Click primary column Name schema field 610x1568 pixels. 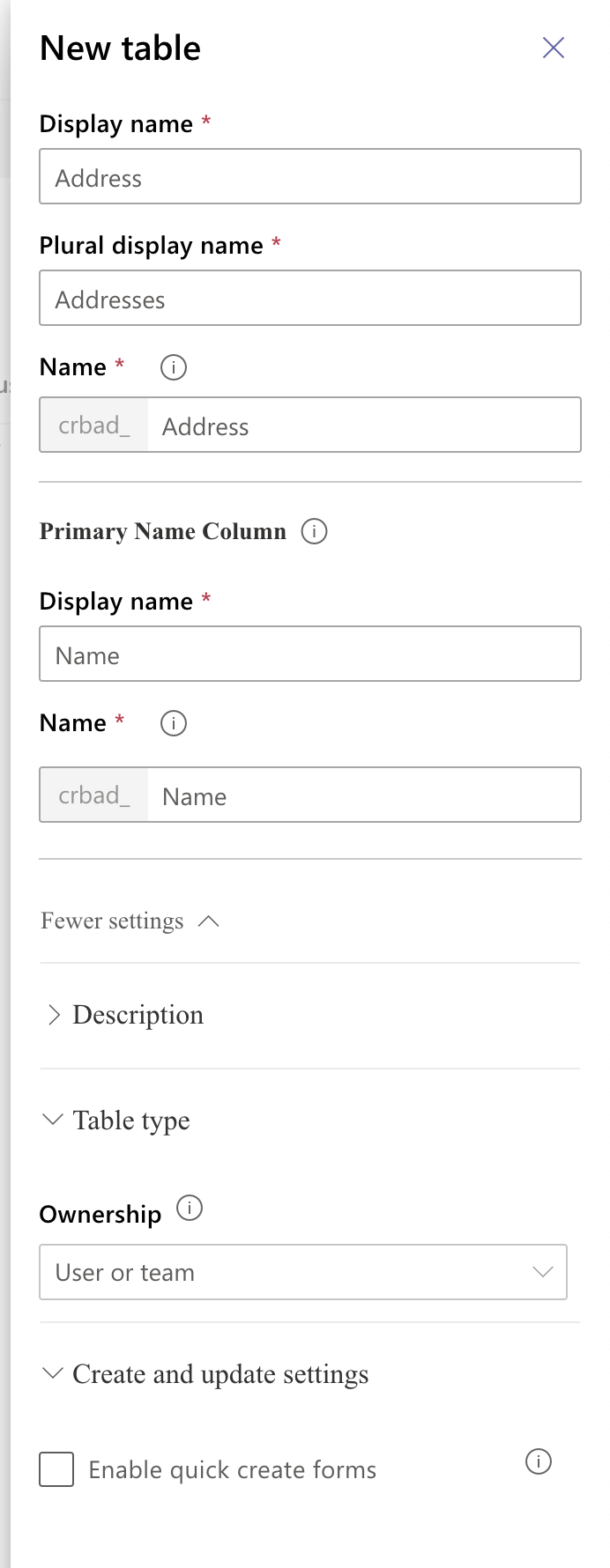(364, 795)
